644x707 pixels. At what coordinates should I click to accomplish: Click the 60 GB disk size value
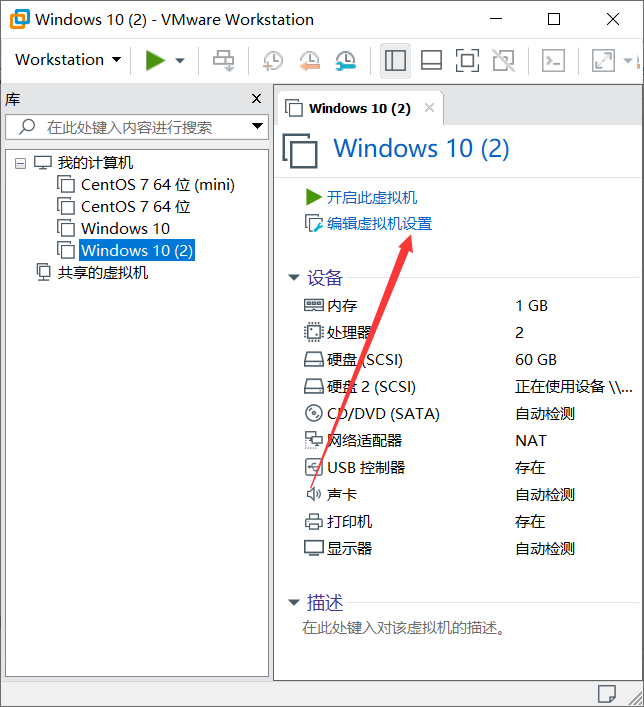pos(536,359)
